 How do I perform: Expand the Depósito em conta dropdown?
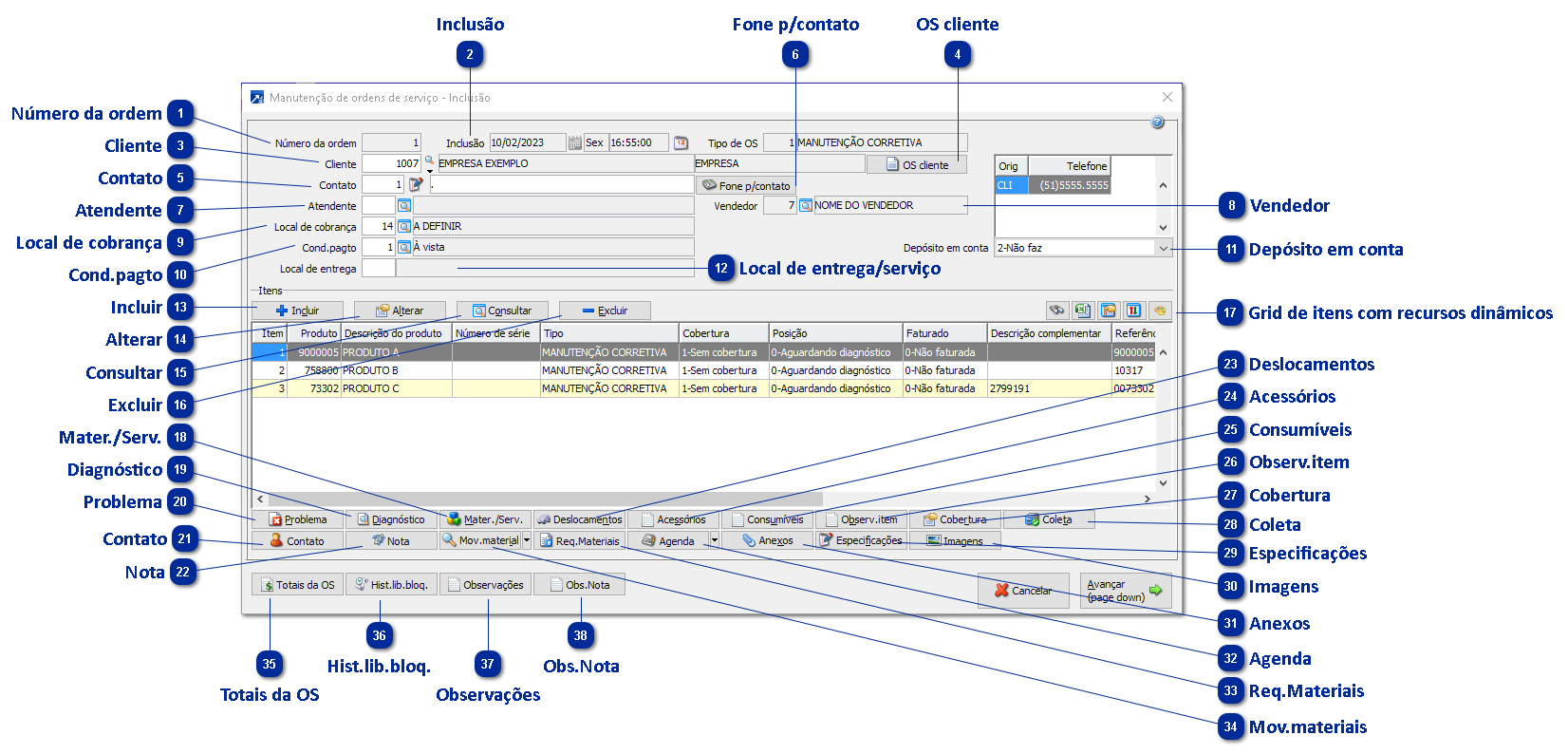[x=1164, y=248]
